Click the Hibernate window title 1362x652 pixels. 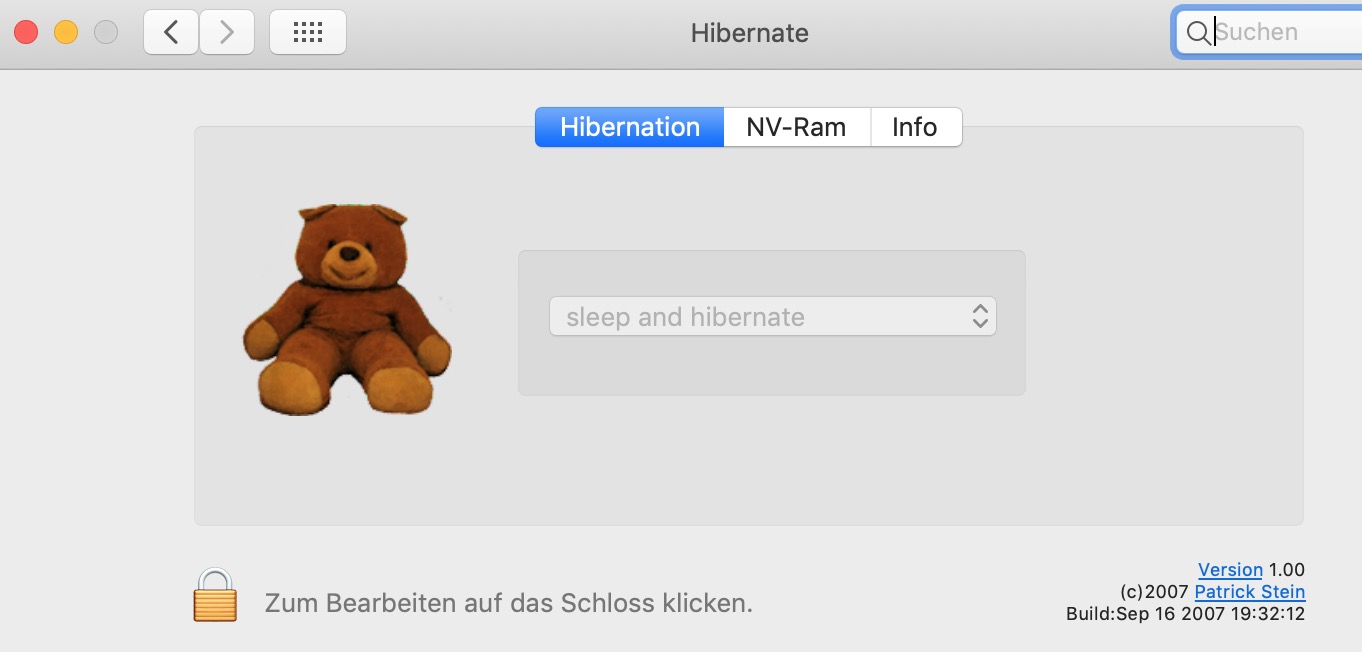pyautogui.click(x=749, y=33)
